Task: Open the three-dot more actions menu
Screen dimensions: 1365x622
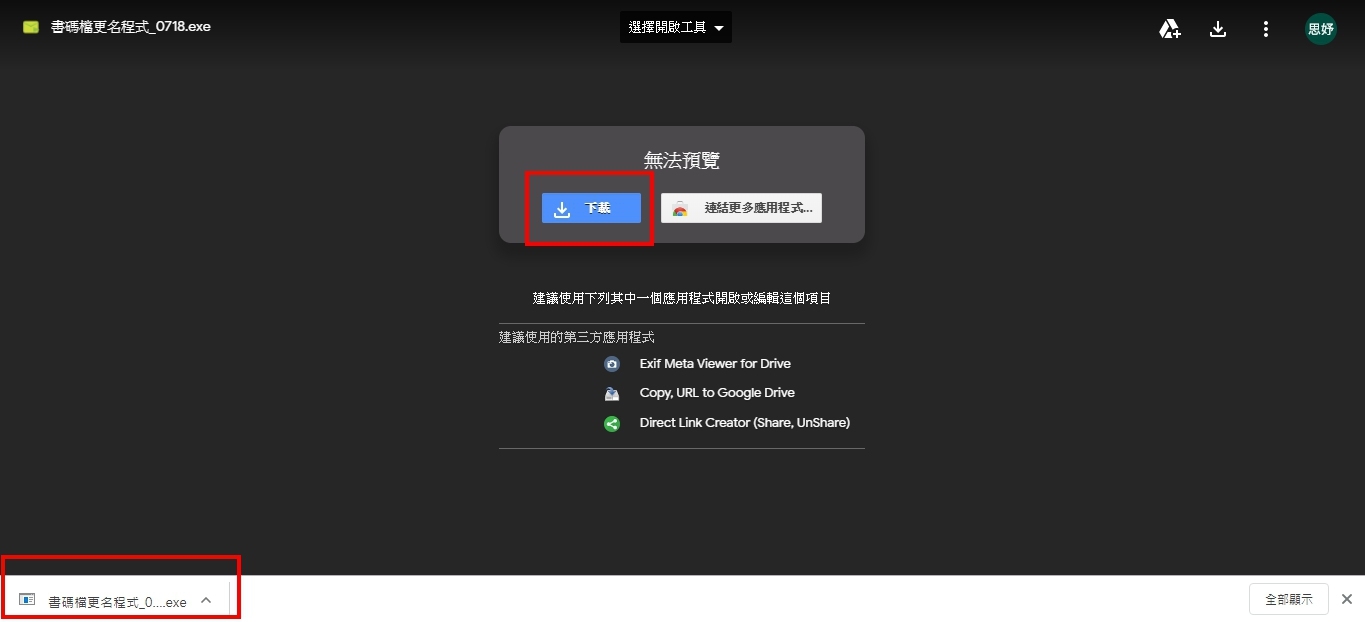Action: coord(1266,29)
